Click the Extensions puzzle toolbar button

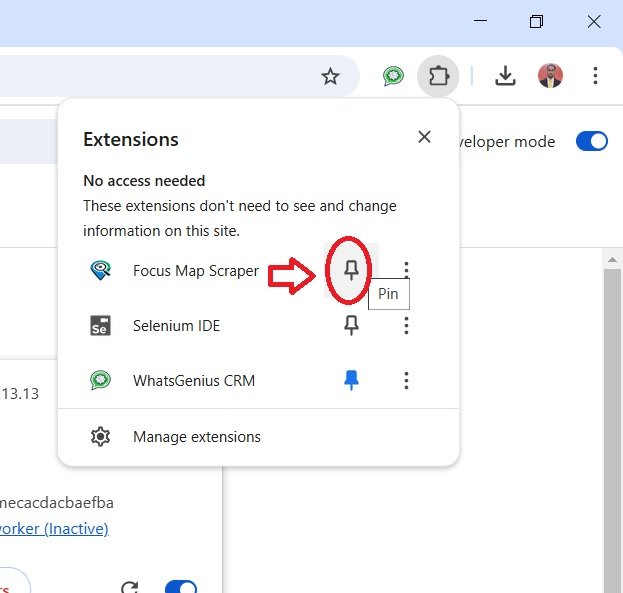coord(438,76)
